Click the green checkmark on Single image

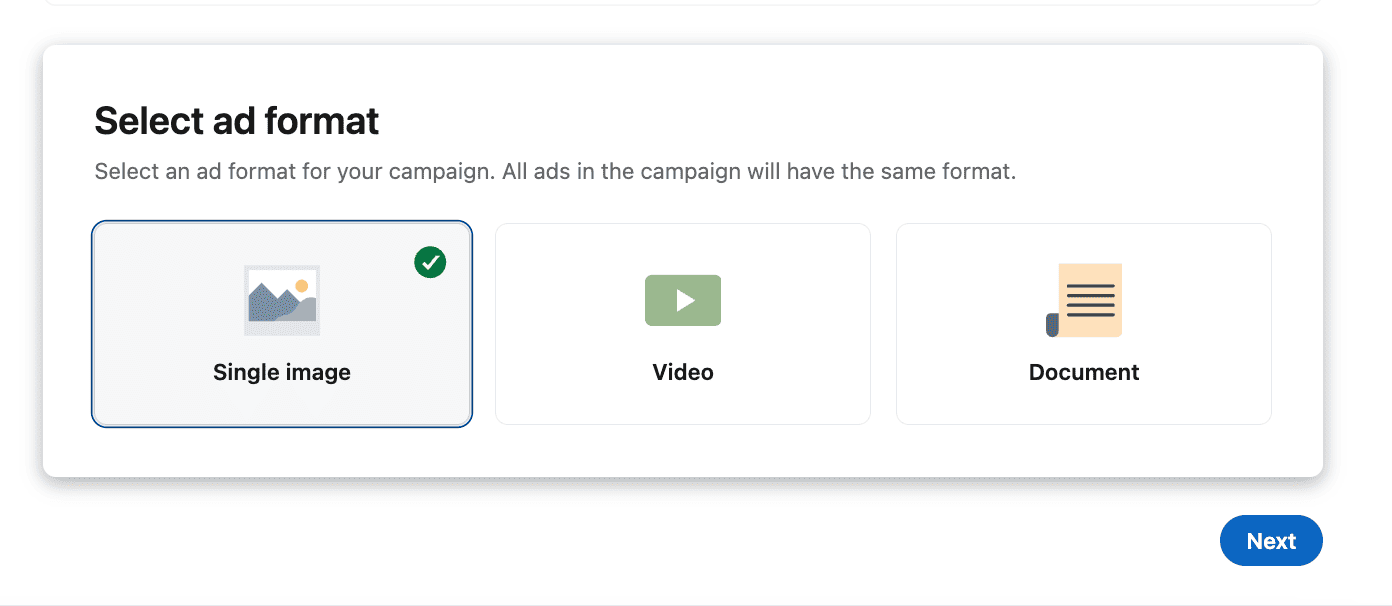click(430, 263)
